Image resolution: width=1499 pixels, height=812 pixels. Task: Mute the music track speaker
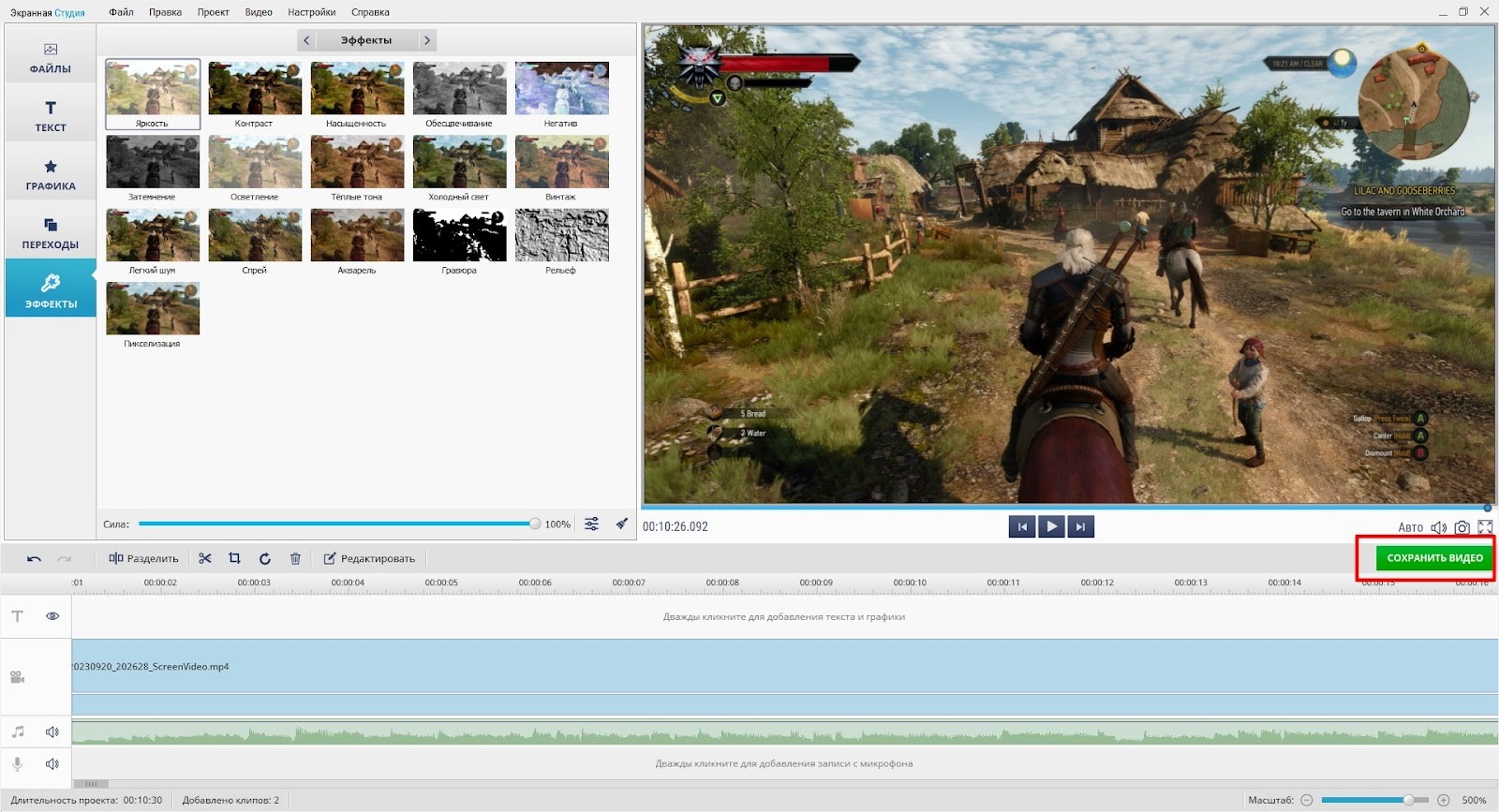tap(52, 731)
